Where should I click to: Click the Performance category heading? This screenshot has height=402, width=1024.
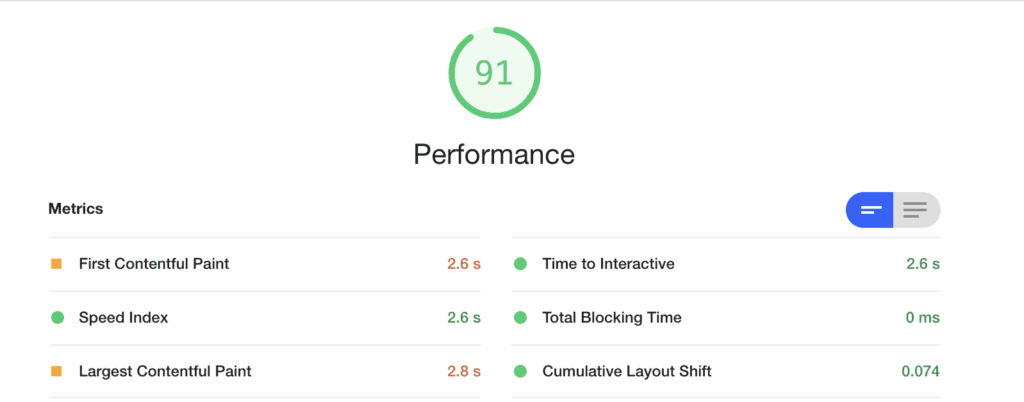(x=494, y=155)
